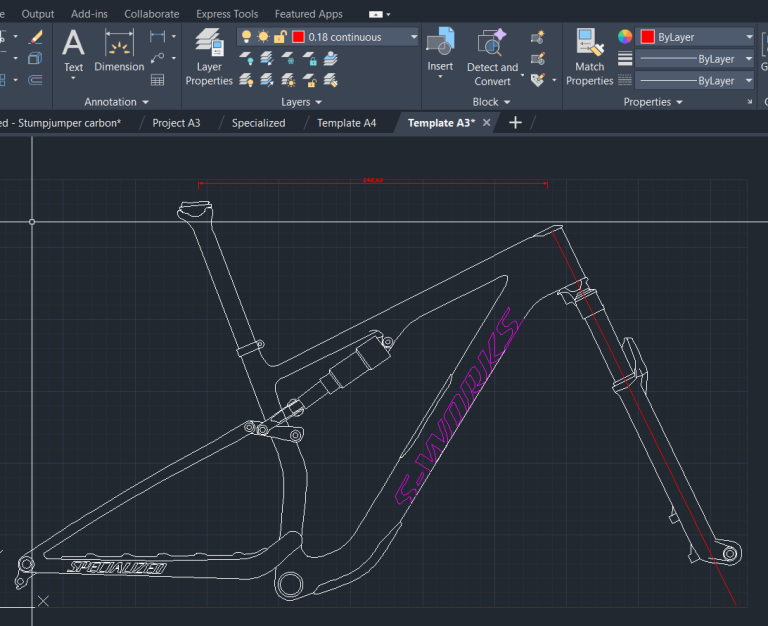Open the Express Tools ribbon tab
The width and height of the screenshot is (768, 626).
[227, 14]
